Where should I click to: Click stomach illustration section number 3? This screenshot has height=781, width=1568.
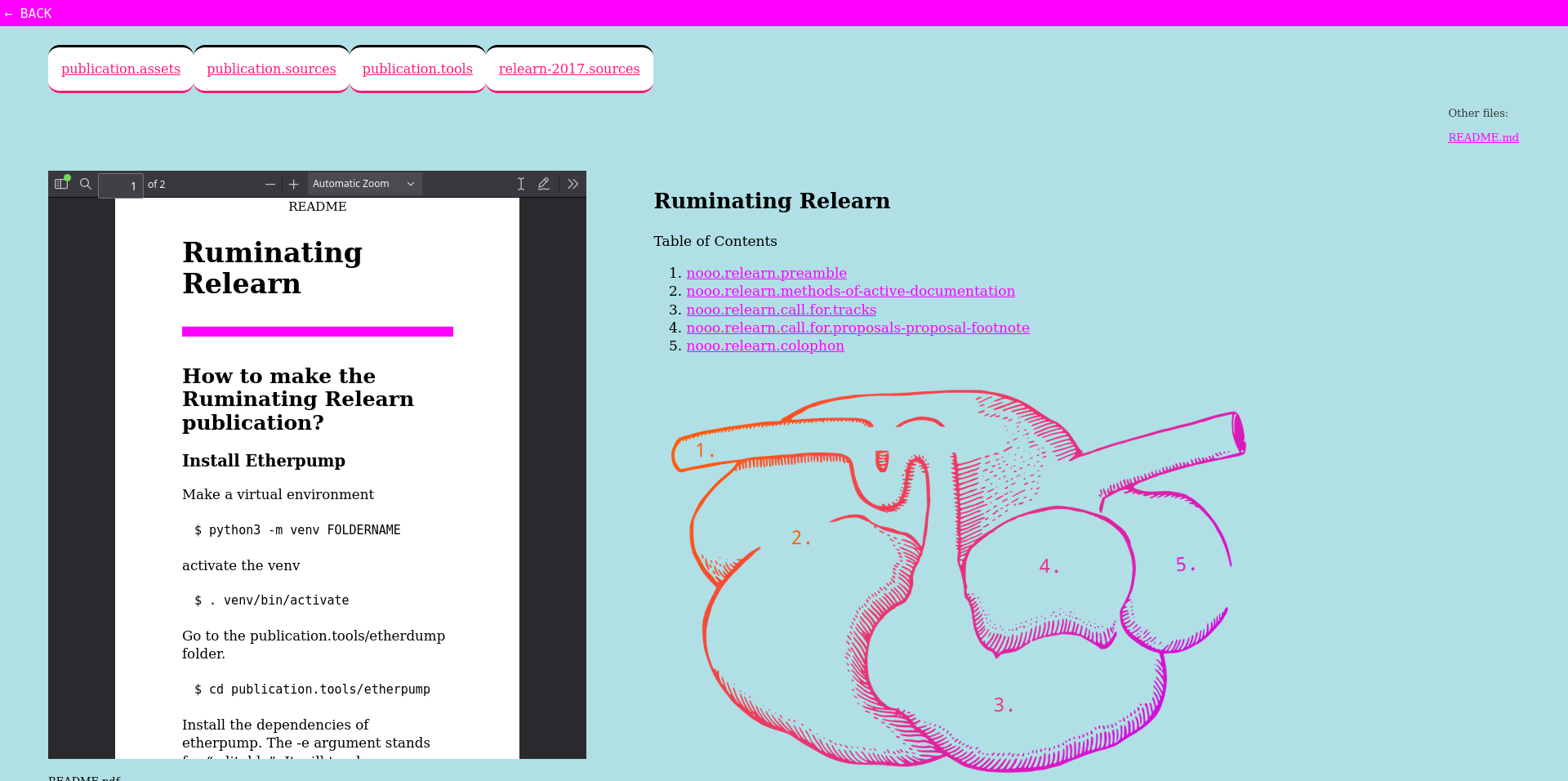tap(1003, 705)
